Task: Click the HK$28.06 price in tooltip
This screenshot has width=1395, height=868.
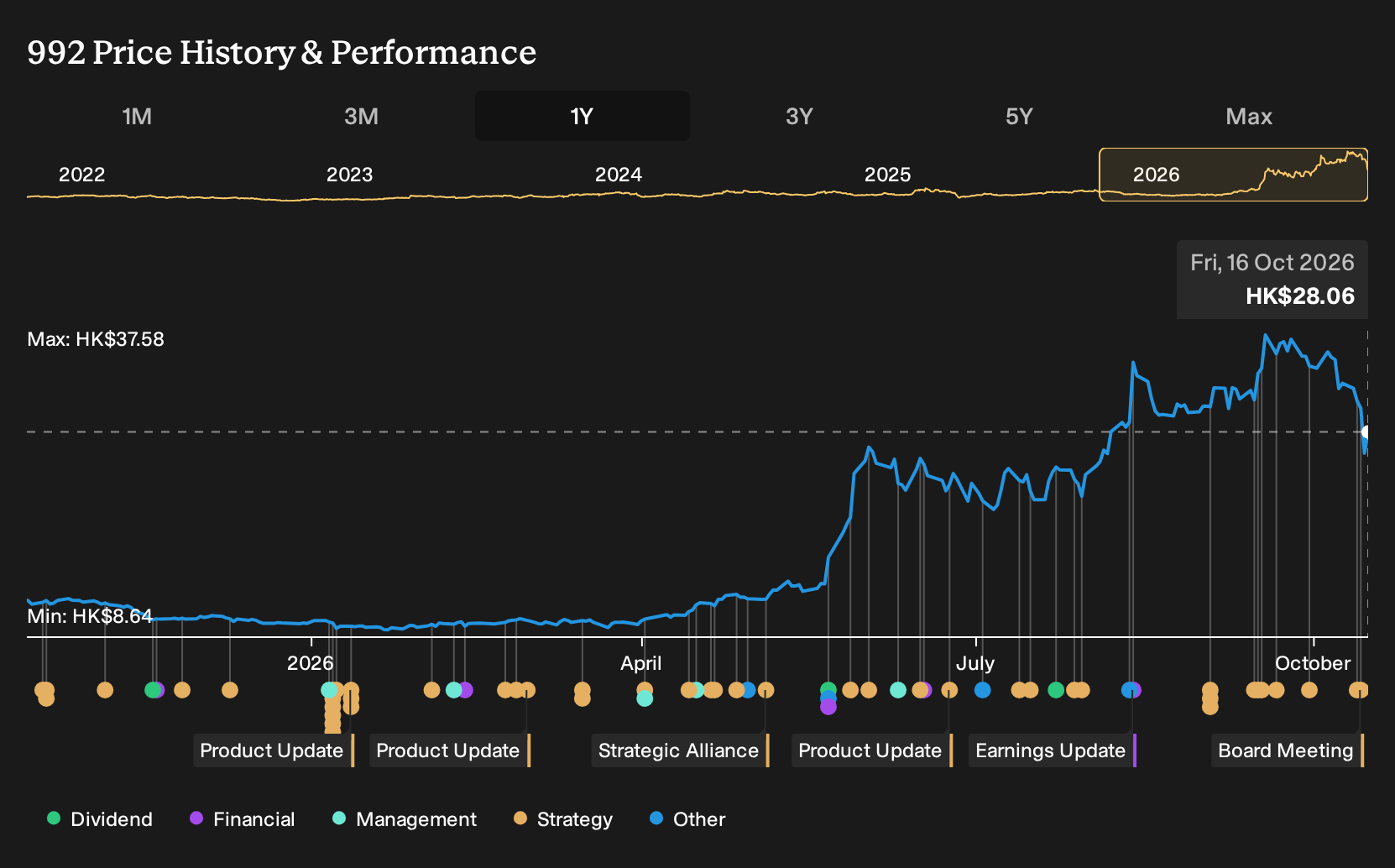Action: (x=1300, y=296)
